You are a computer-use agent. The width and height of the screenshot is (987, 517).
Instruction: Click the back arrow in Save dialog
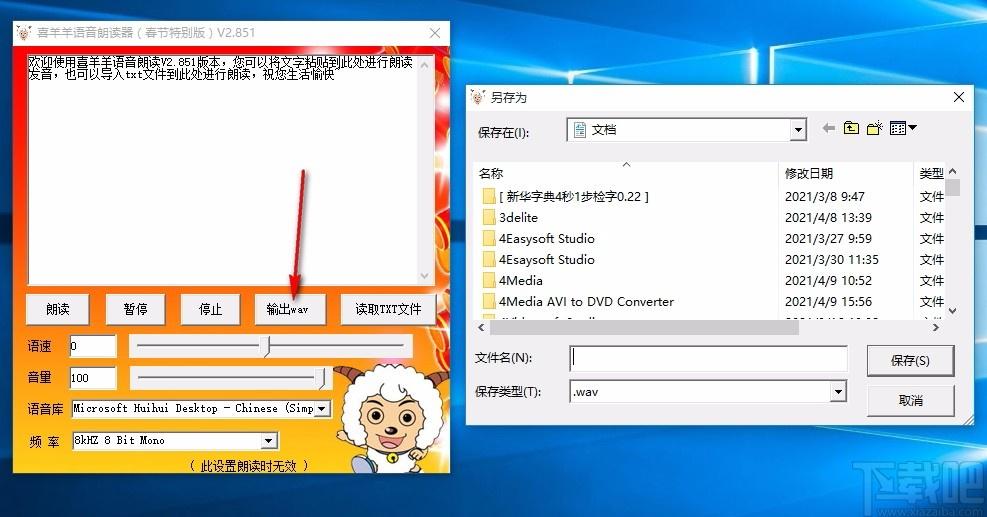(x=828, y=129)
